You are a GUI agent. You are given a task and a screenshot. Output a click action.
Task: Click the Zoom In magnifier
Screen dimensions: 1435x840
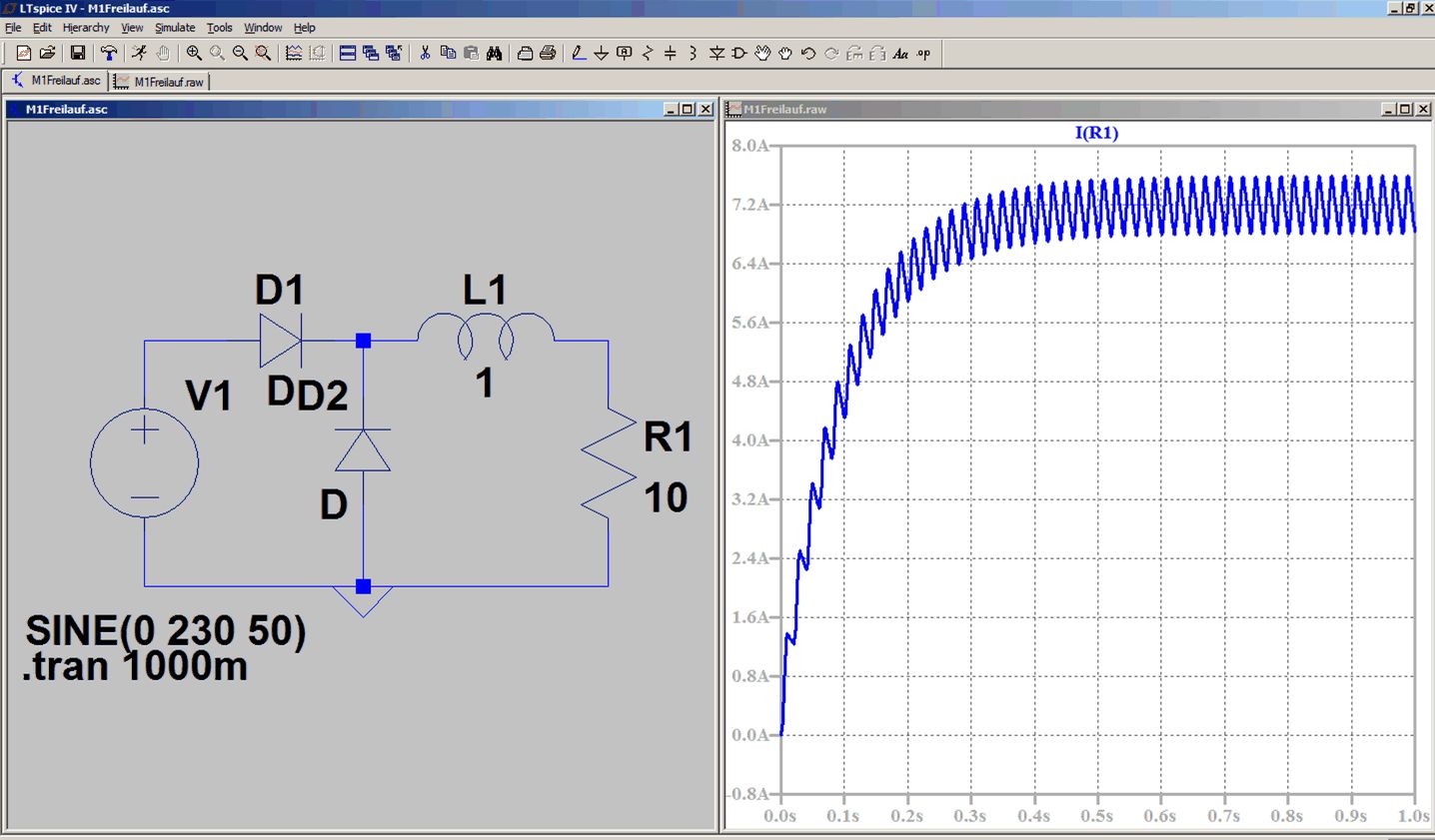194,53
